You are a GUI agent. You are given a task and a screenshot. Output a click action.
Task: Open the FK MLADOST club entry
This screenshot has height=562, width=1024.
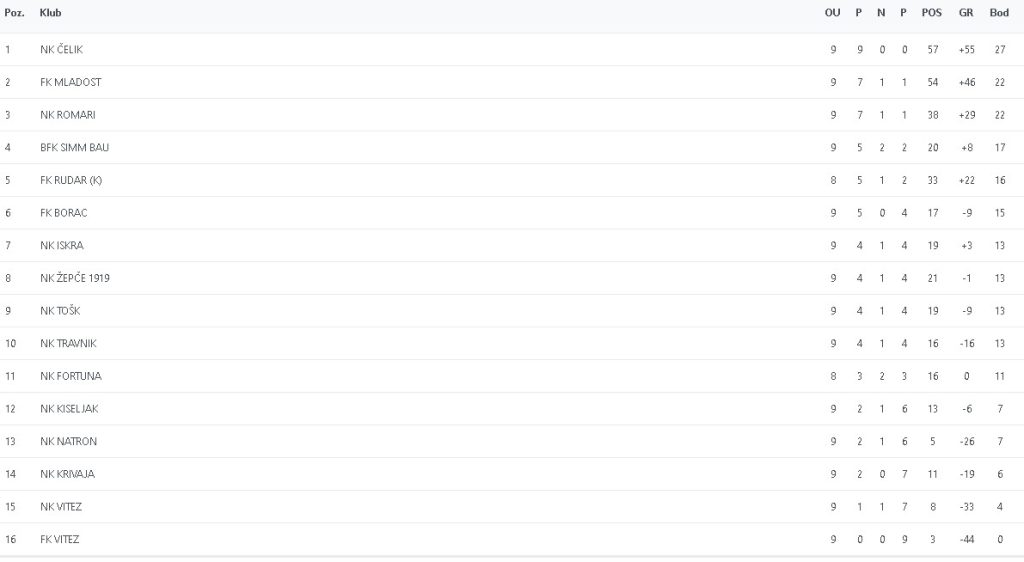pos(70,82)
